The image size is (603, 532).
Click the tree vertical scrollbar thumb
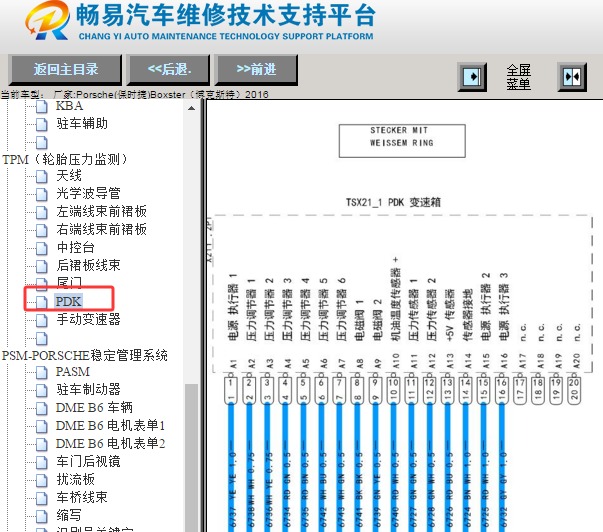[x=191, y=458]
